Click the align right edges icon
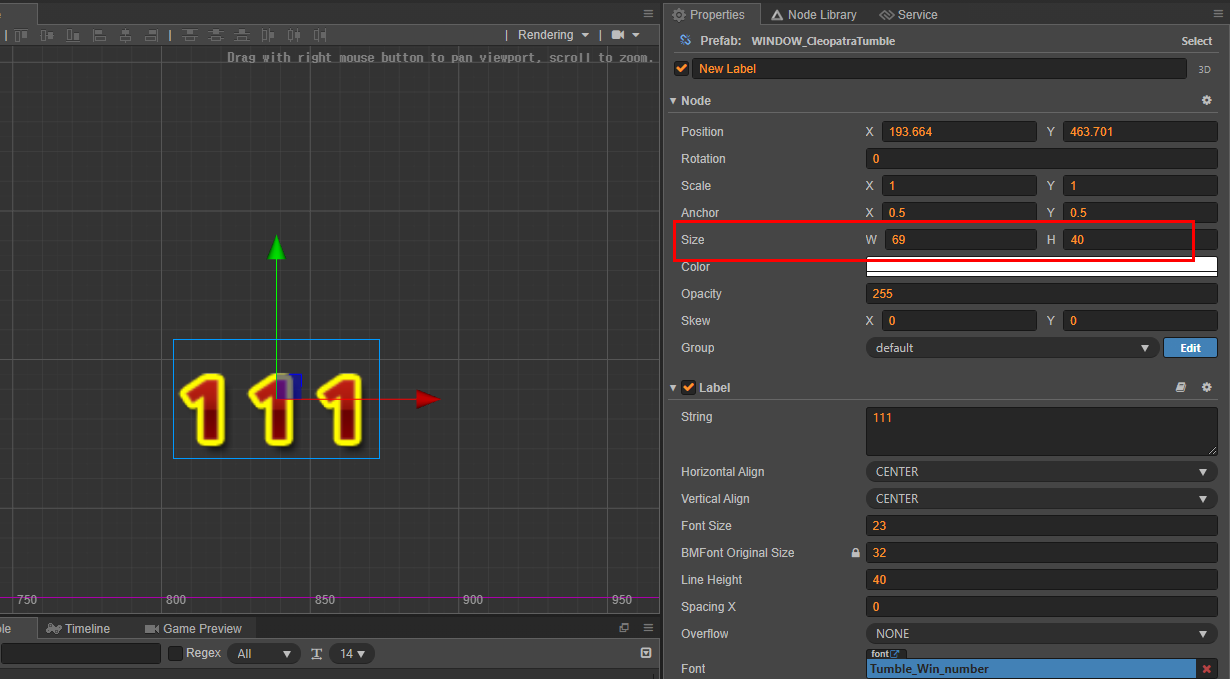This screenshot has width=1230, height=679. click(x=151, y=35)
